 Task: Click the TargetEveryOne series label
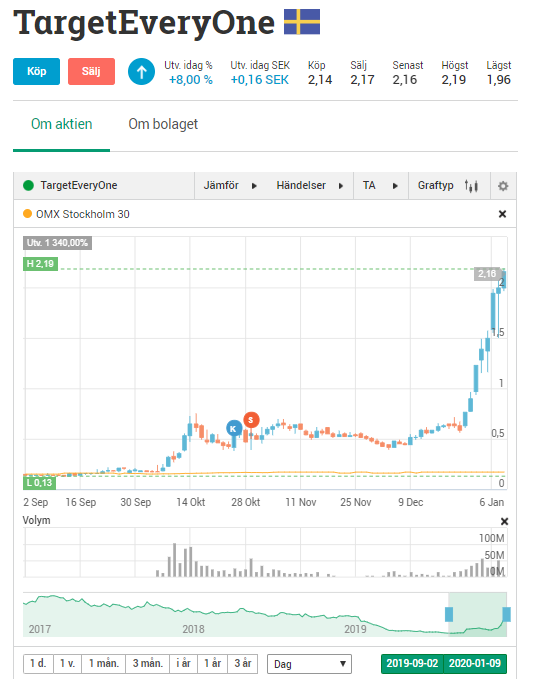(x=79, y=186)
